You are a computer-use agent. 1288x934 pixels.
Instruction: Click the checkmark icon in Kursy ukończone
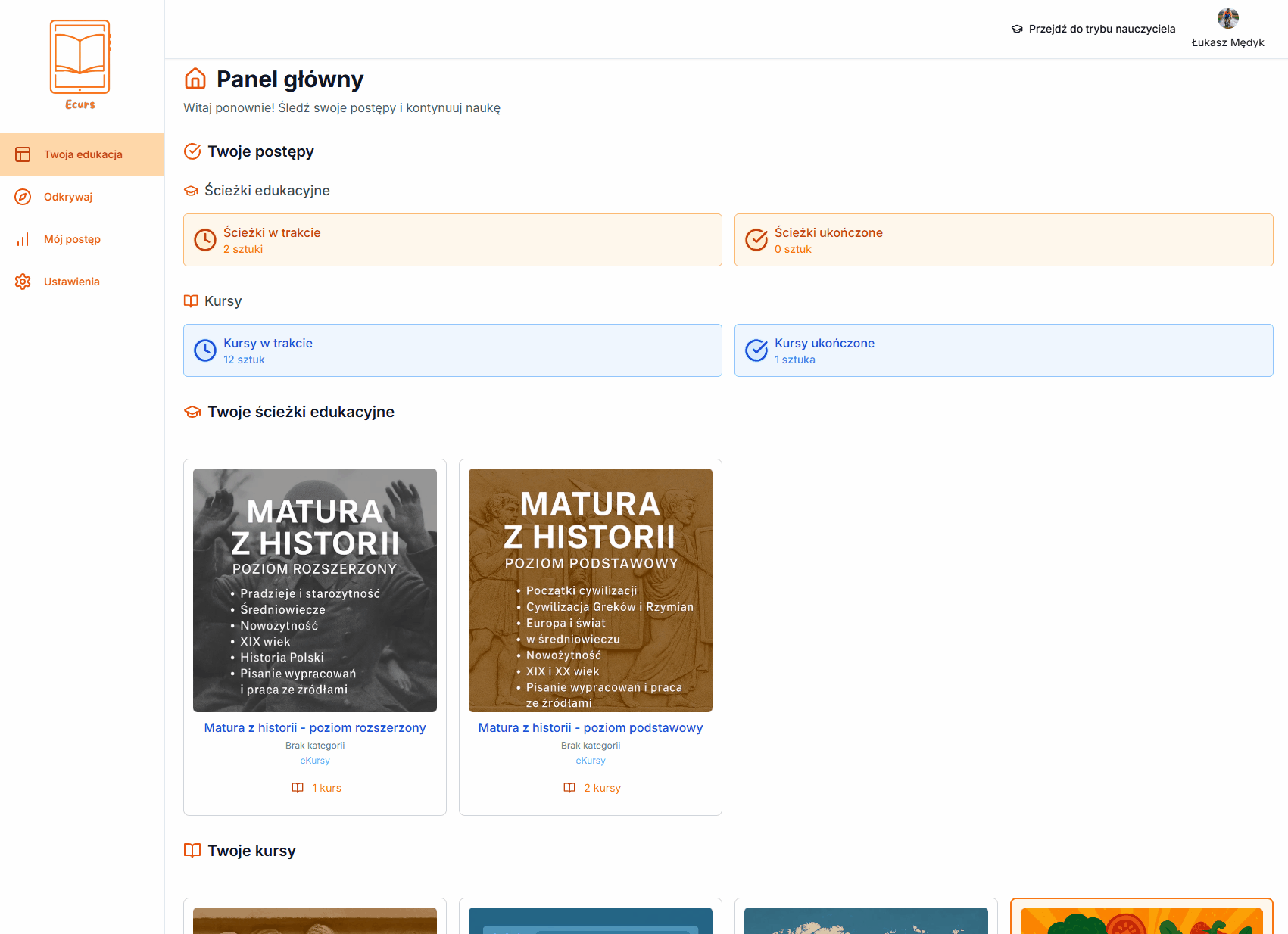[x=756, y=350]
